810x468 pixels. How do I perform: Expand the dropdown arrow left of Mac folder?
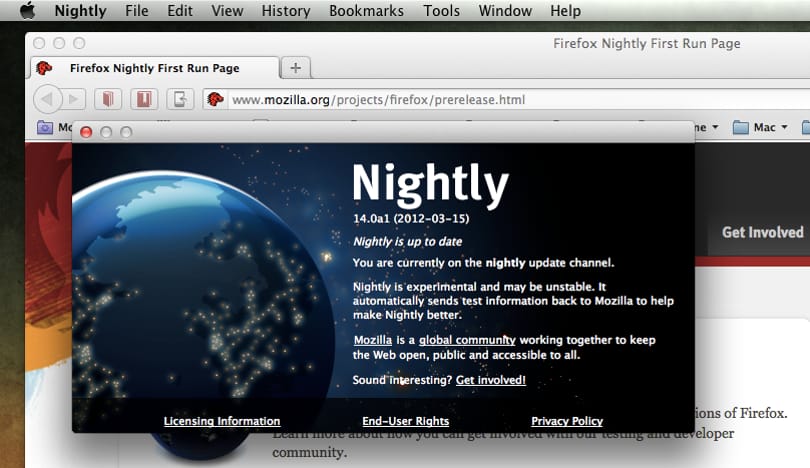715,127
